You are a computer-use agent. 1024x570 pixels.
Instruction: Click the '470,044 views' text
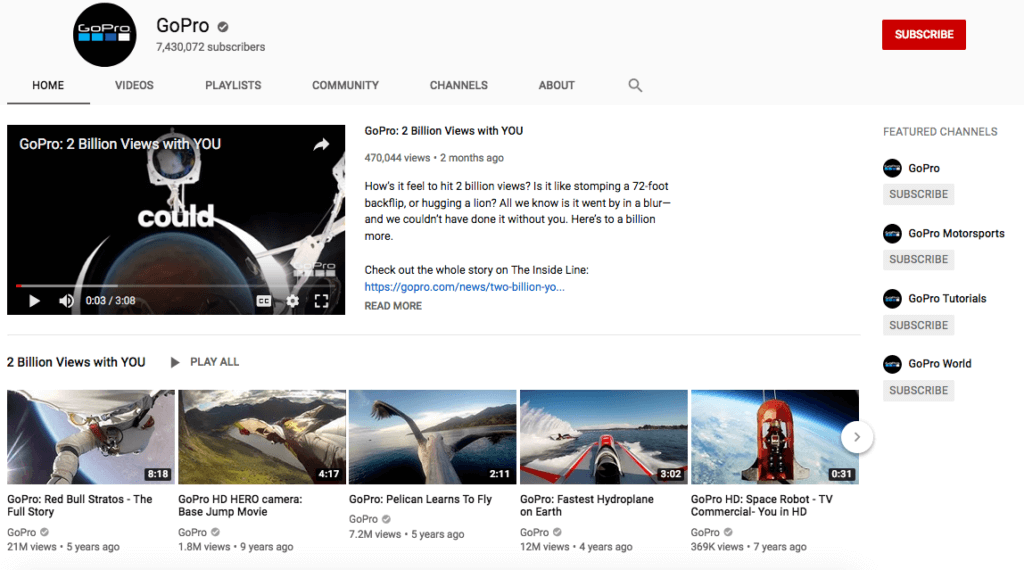tap(397, 158)
